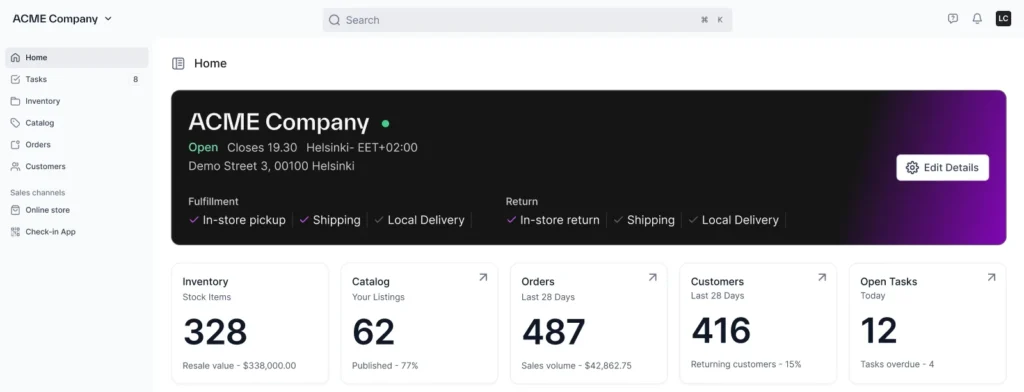The height and width of the screenshot is (392, 1024).
Task: Open the help chat icon in header
Action: 953,19
